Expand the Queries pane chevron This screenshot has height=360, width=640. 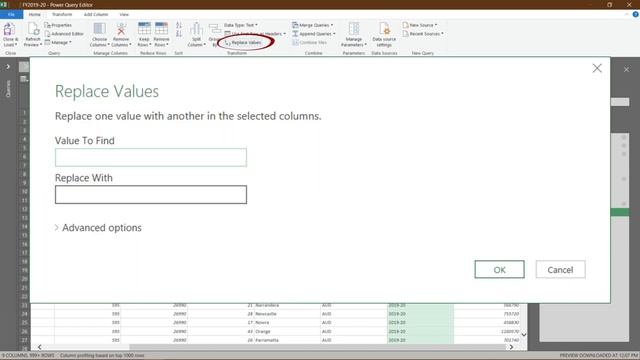point(8,67)
